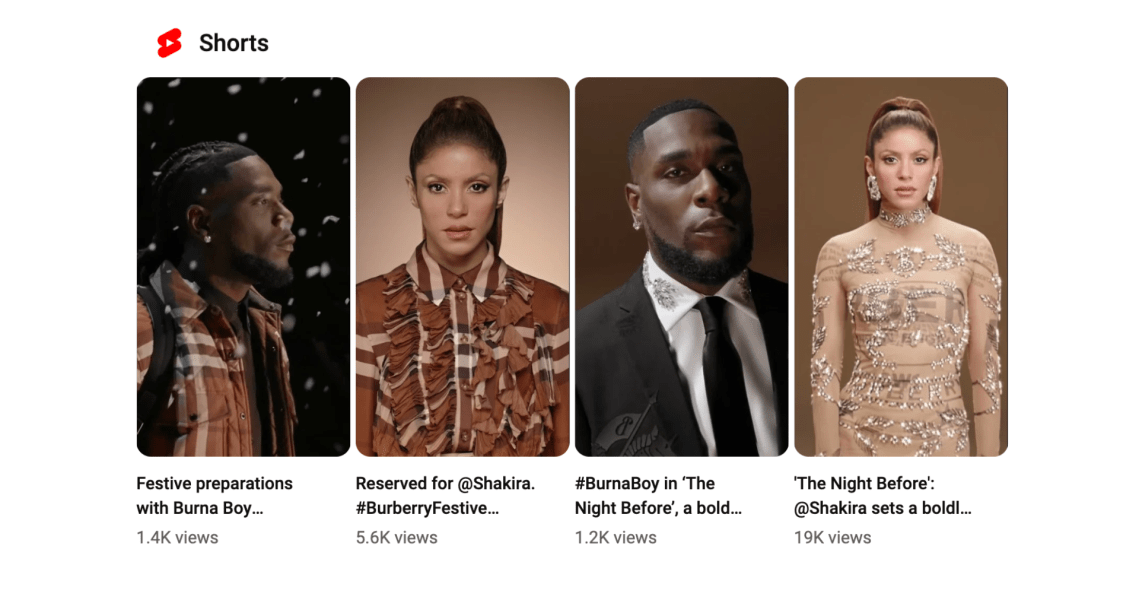Play the short showing the ruffled striped blouse

coord(463,267)
